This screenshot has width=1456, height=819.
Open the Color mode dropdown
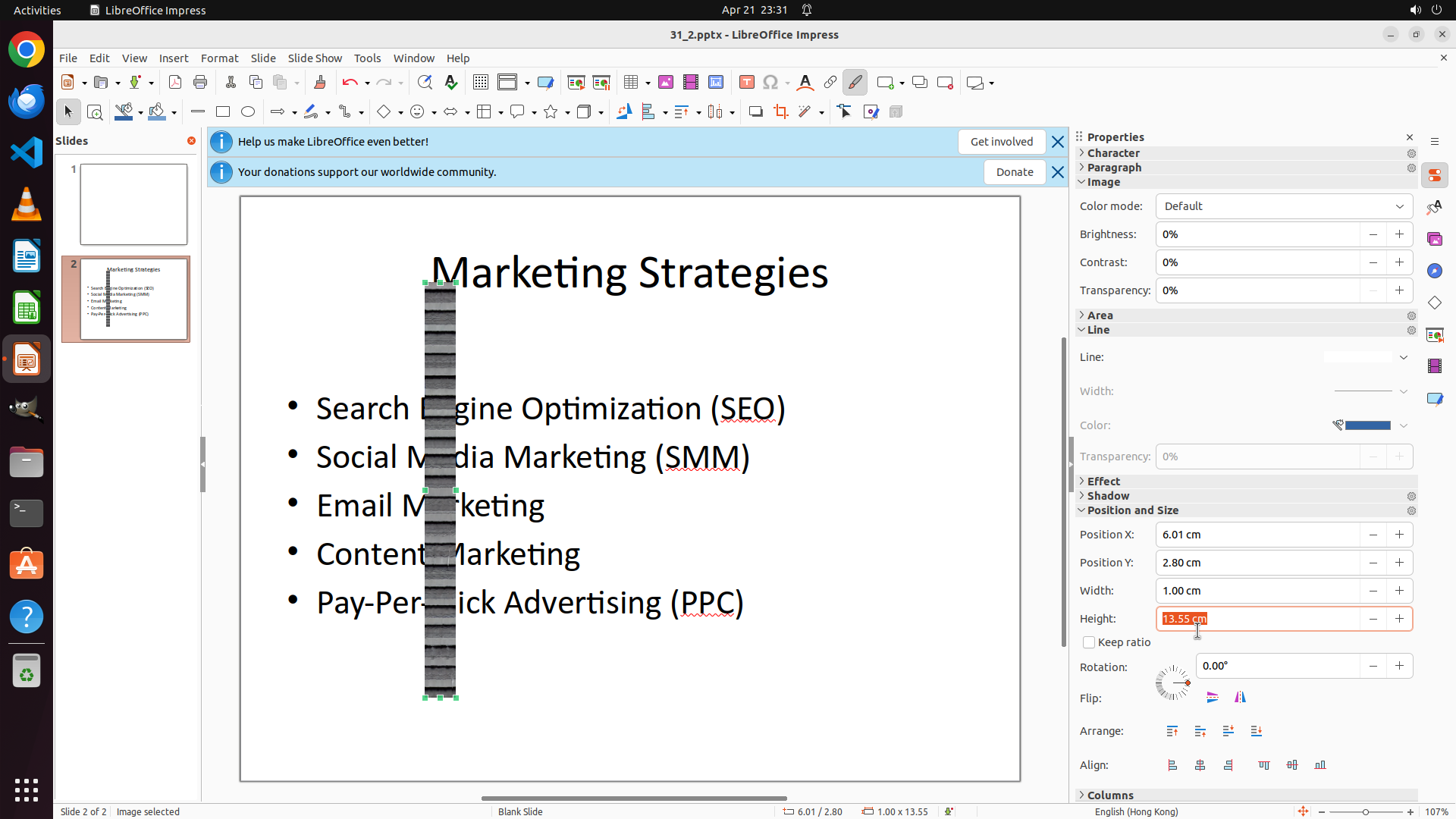point(1284,206)
